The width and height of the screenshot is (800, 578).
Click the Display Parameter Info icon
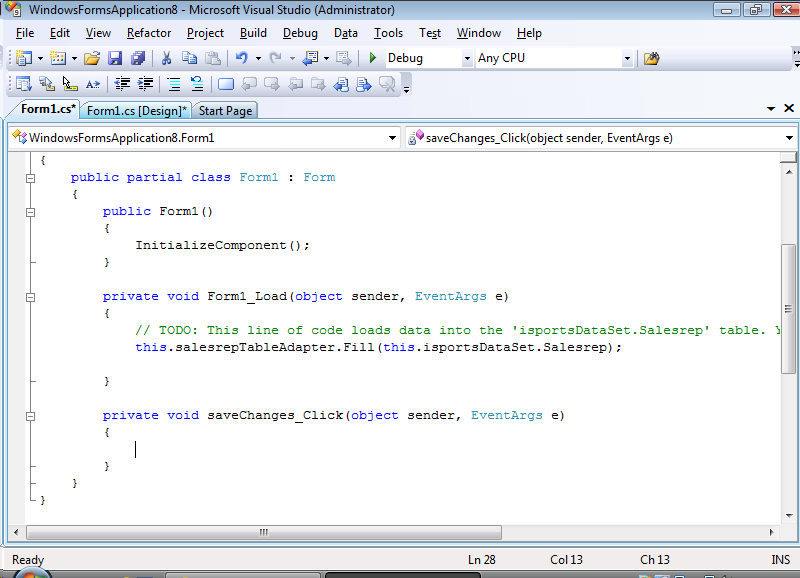[46, 84]
